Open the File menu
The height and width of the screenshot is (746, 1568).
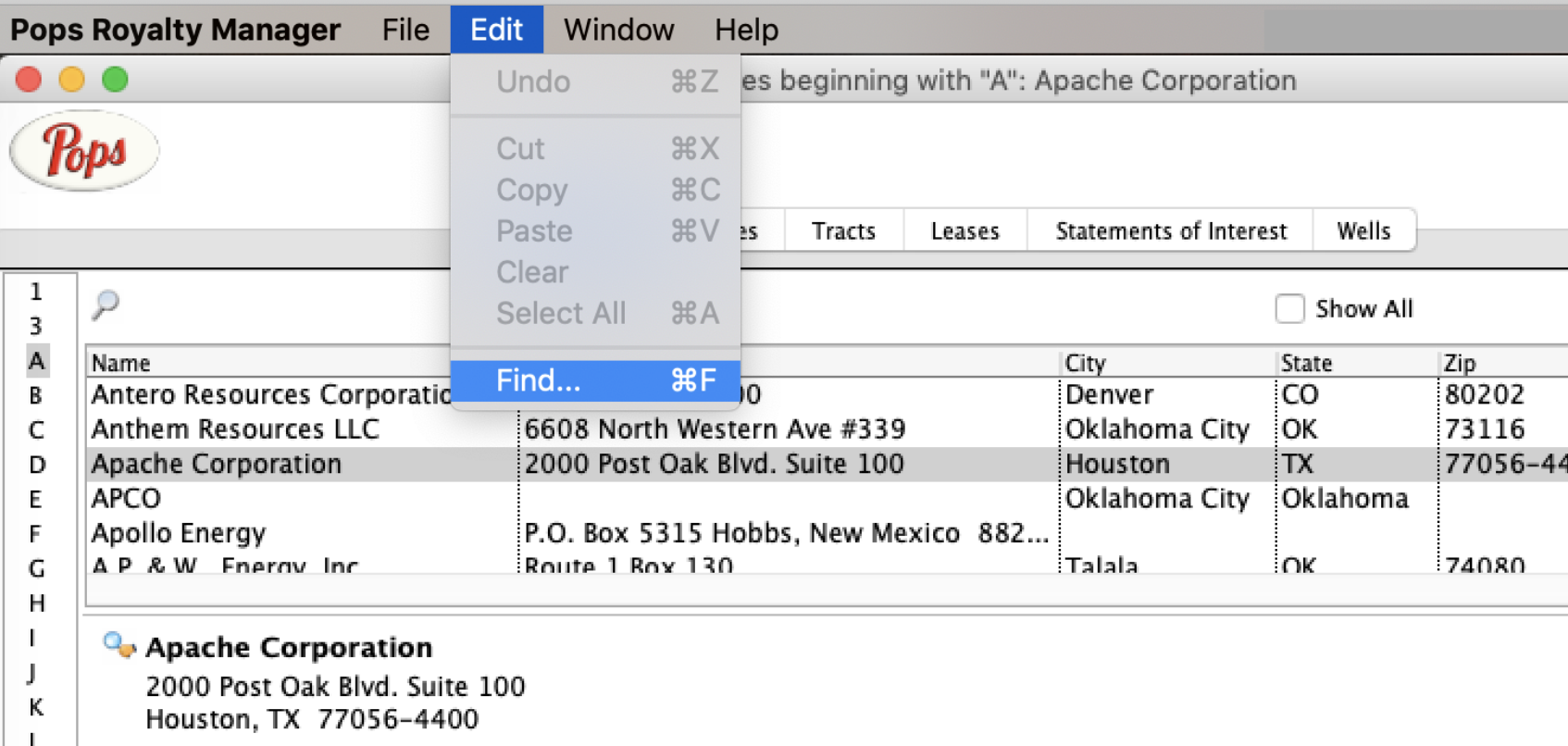tap(405, 30)
